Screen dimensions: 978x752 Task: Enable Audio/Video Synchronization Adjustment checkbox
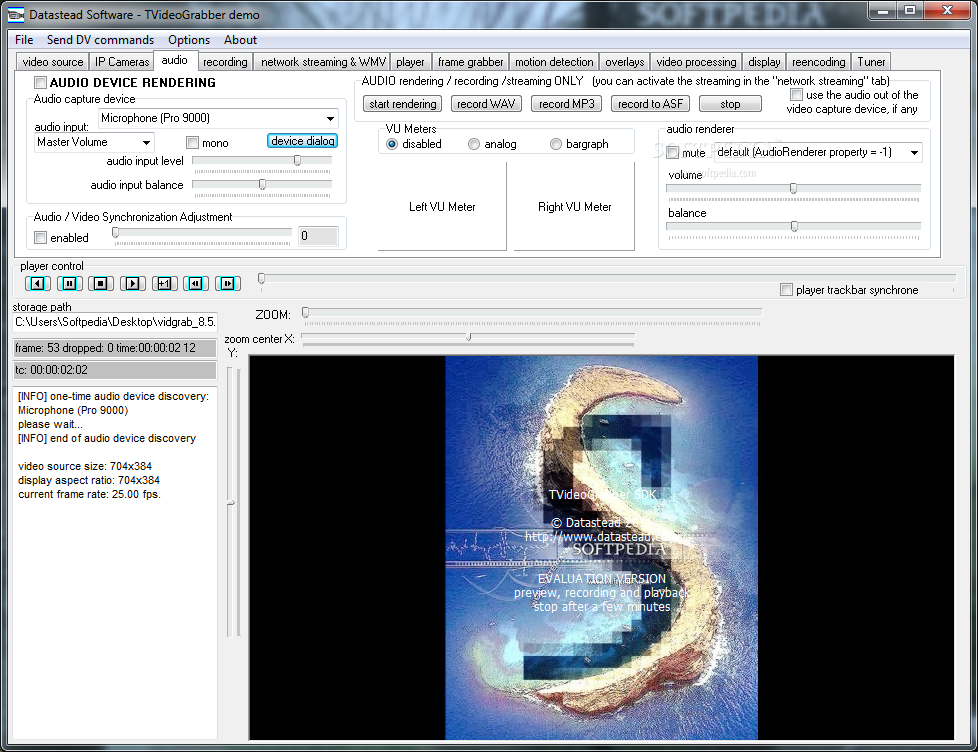41,238
